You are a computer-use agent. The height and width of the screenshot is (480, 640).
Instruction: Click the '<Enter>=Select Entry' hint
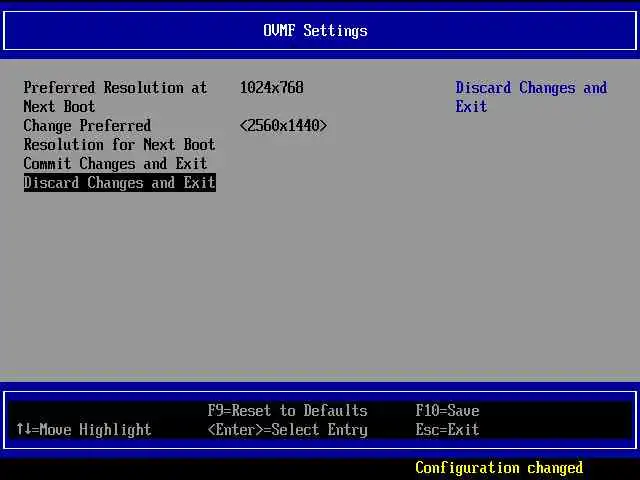coord(287,430)
